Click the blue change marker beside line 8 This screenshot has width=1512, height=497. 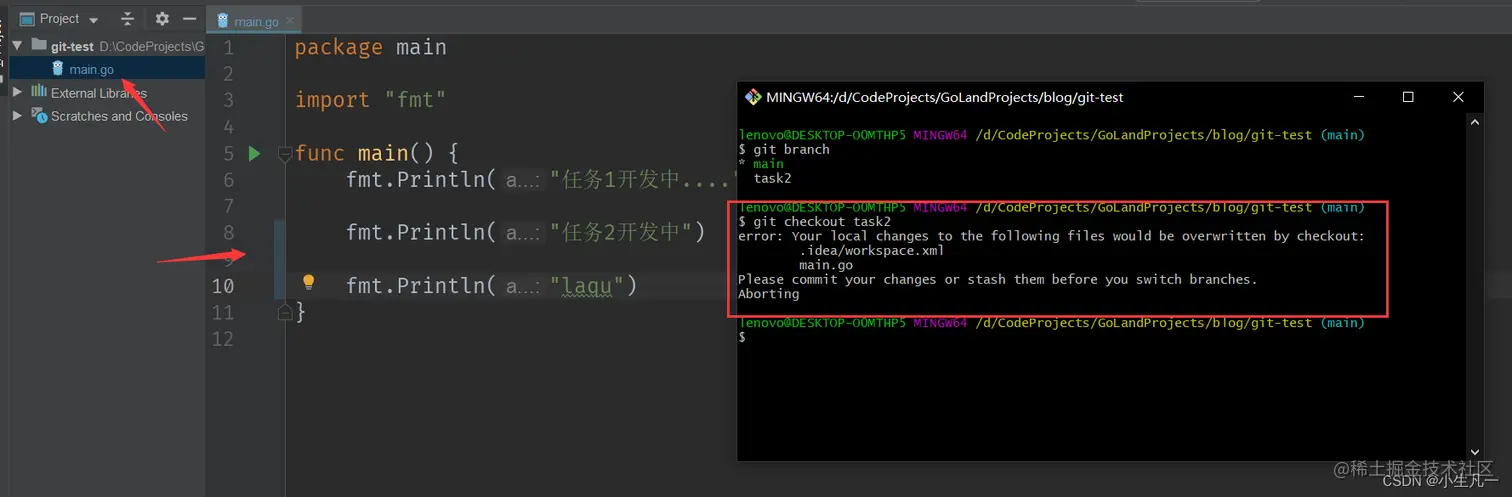278,232
